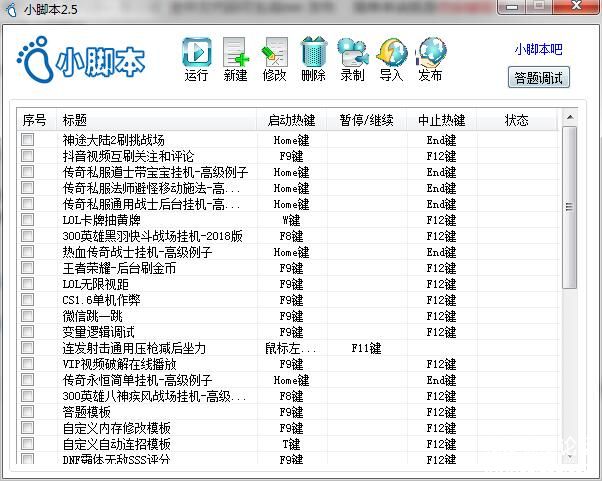The height and width of the screenshot is (481, 602).
Task: Tick the CS1.6单机作弊 checkbox
Action: click(28, 300)
